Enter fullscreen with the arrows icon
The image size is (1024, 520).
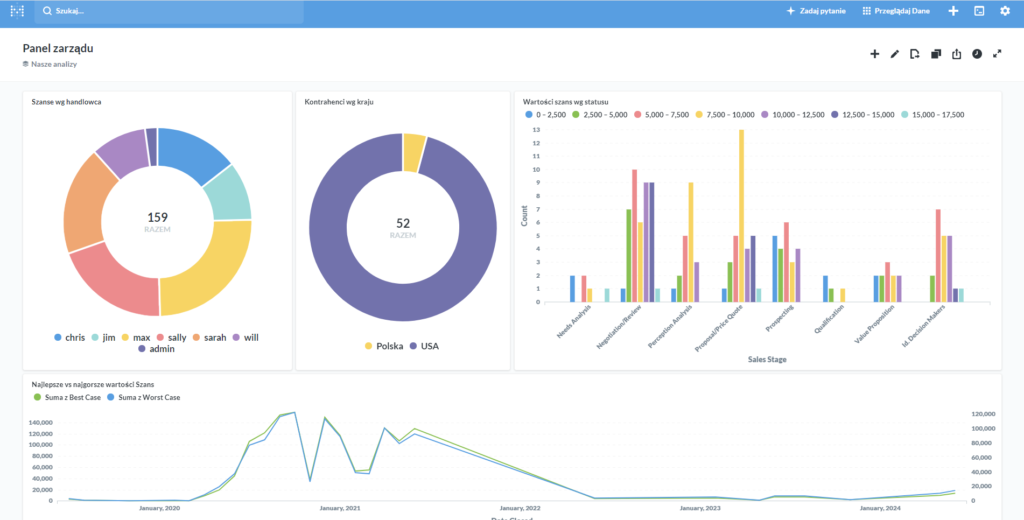tap(997, 54)
